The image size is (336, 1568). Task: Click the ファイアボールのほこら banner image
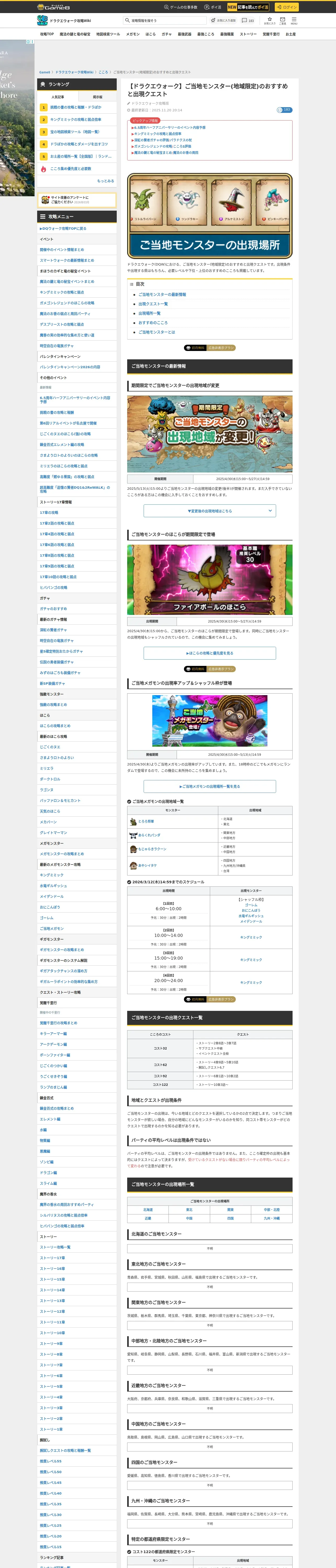210,579
